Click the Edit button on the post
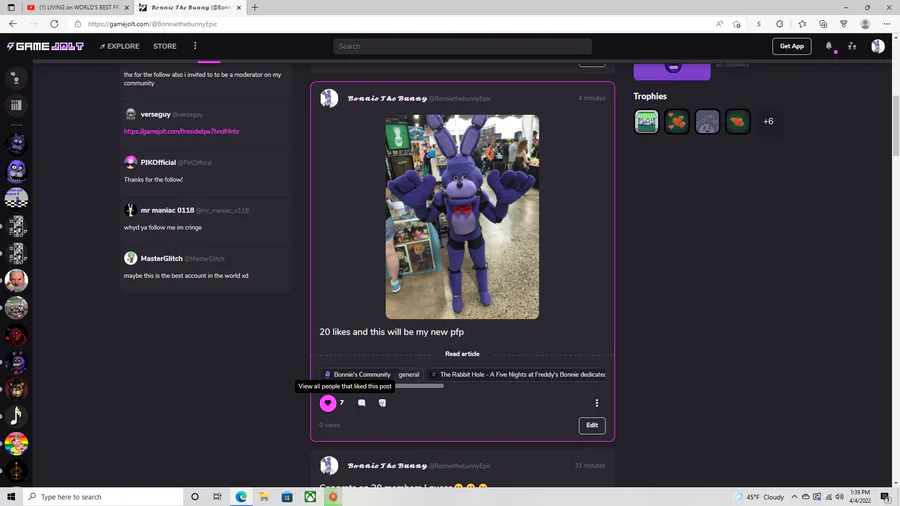Image resolution: width=900 pixels, height=506 pixels. [x=592, y=425]
